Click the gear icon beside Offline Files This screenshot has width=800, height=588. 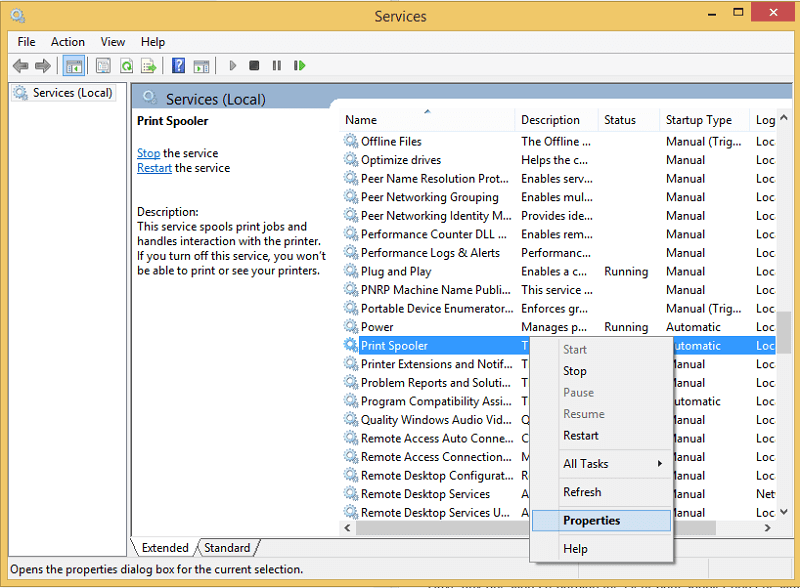pyautogui.click(x=351, y=141)
